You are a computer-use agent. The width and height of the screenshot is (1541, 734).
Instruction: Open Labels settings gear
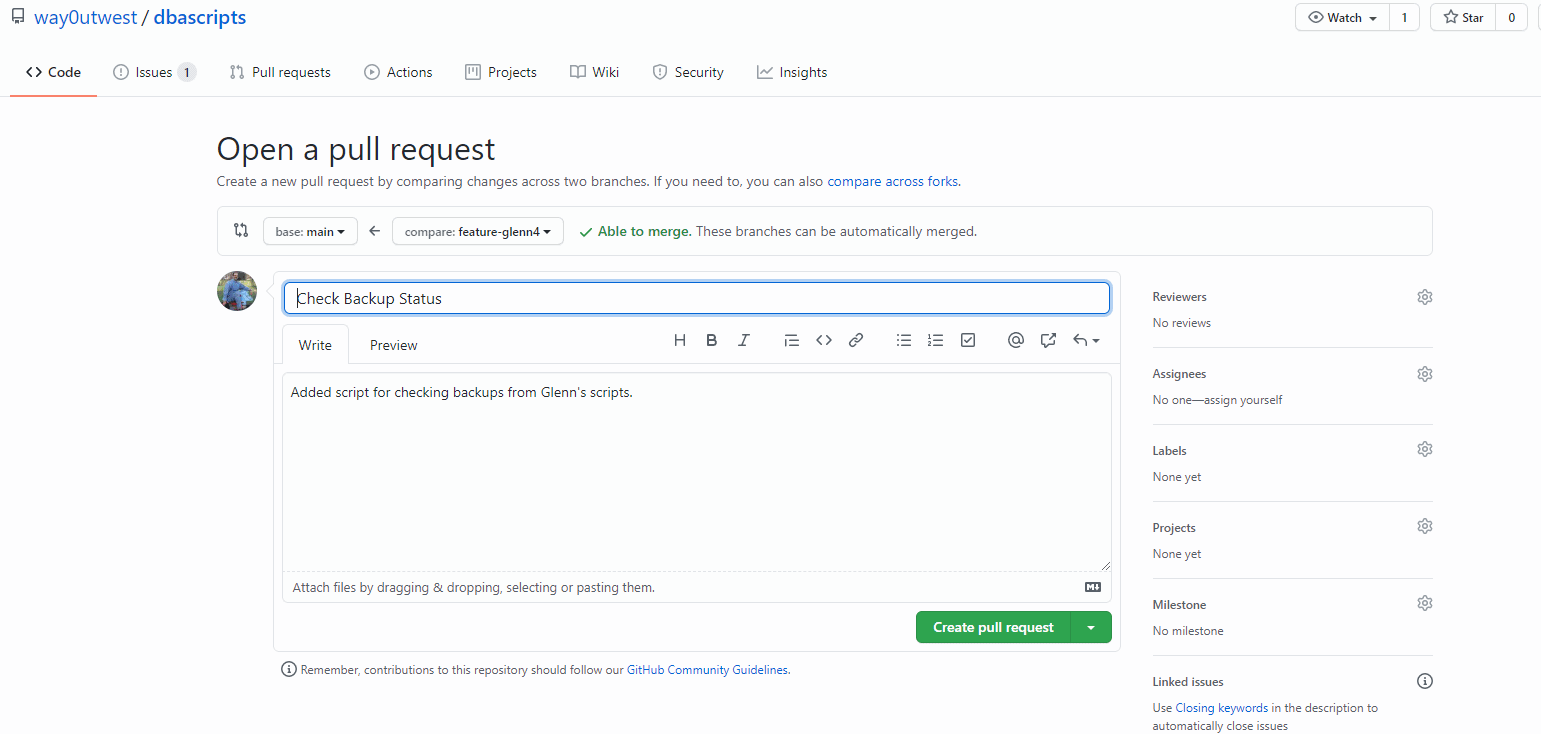coord(1425,450)
